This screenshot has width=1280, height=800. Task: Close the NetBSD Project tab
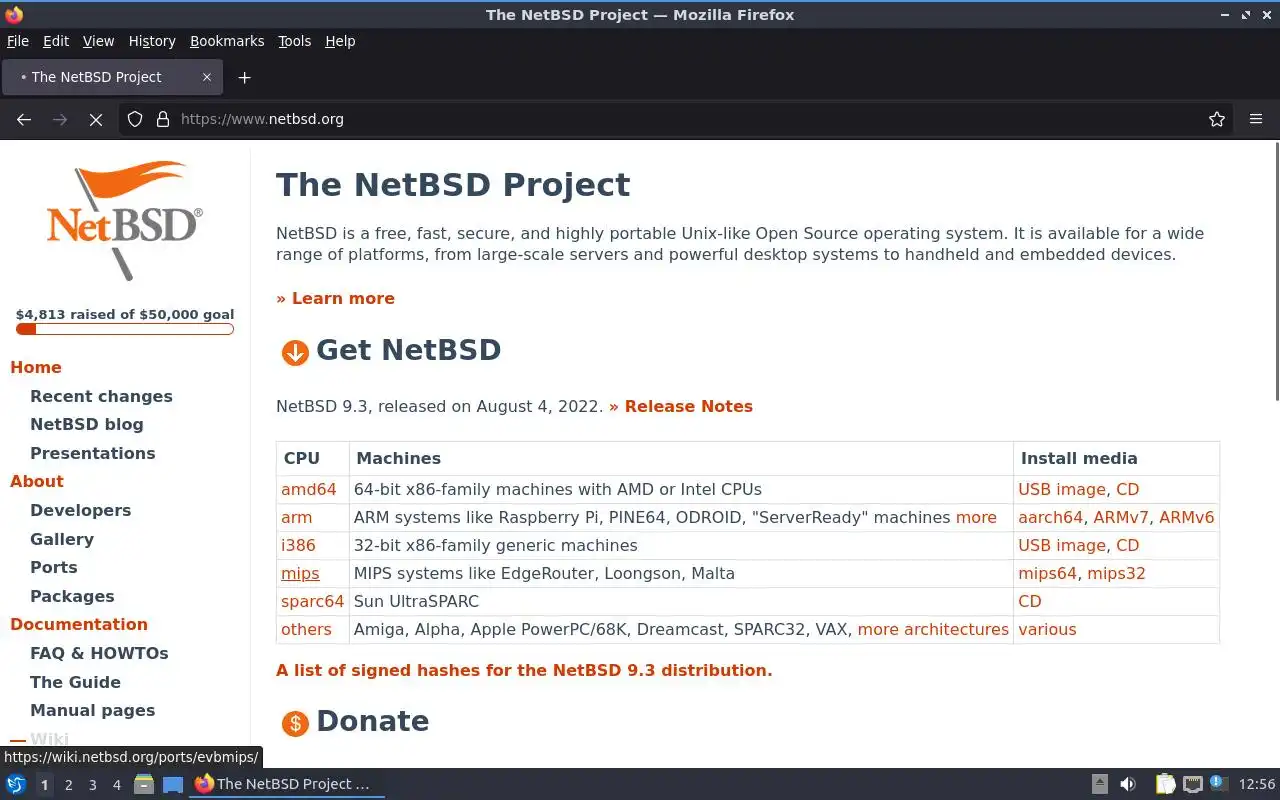(x=207, y=77)
